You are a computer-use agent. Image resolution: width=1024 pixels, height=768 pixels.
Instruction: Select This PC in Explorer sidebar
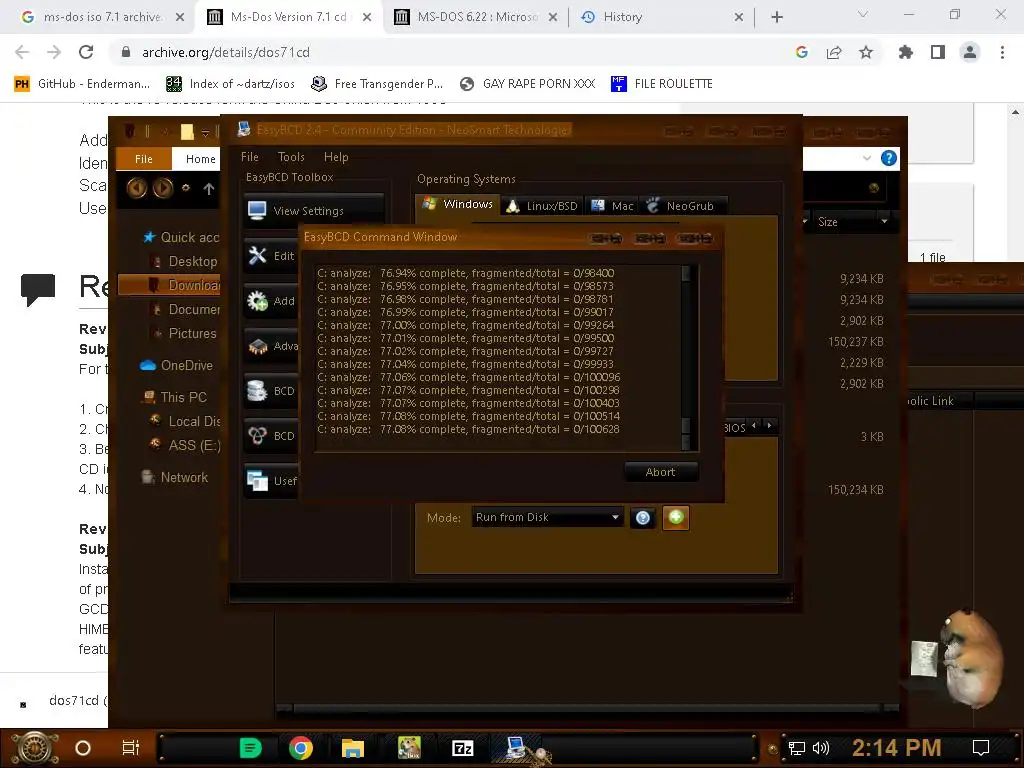point(174,397)
